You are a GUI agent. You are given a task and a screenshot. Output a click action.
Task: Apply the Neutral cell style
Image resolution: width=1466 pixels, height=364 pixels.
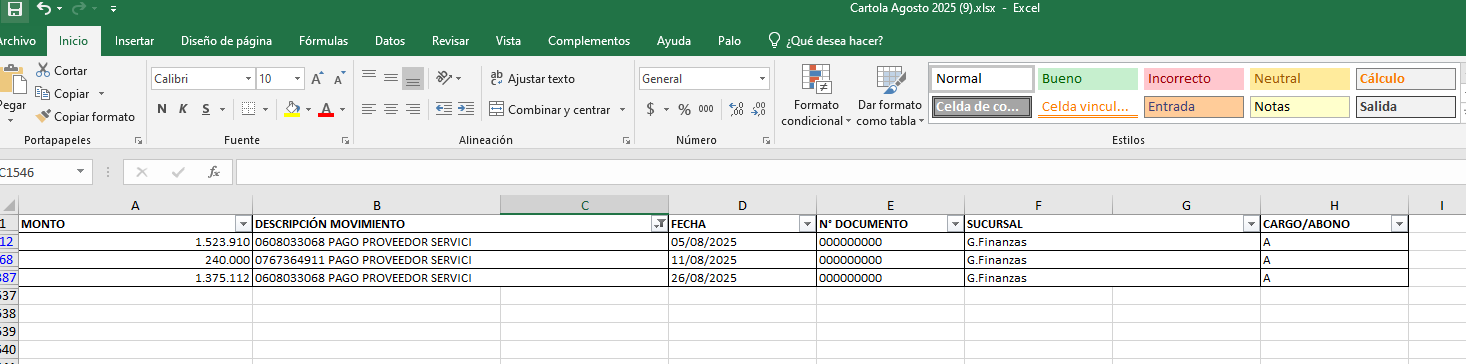(1300, 79)
